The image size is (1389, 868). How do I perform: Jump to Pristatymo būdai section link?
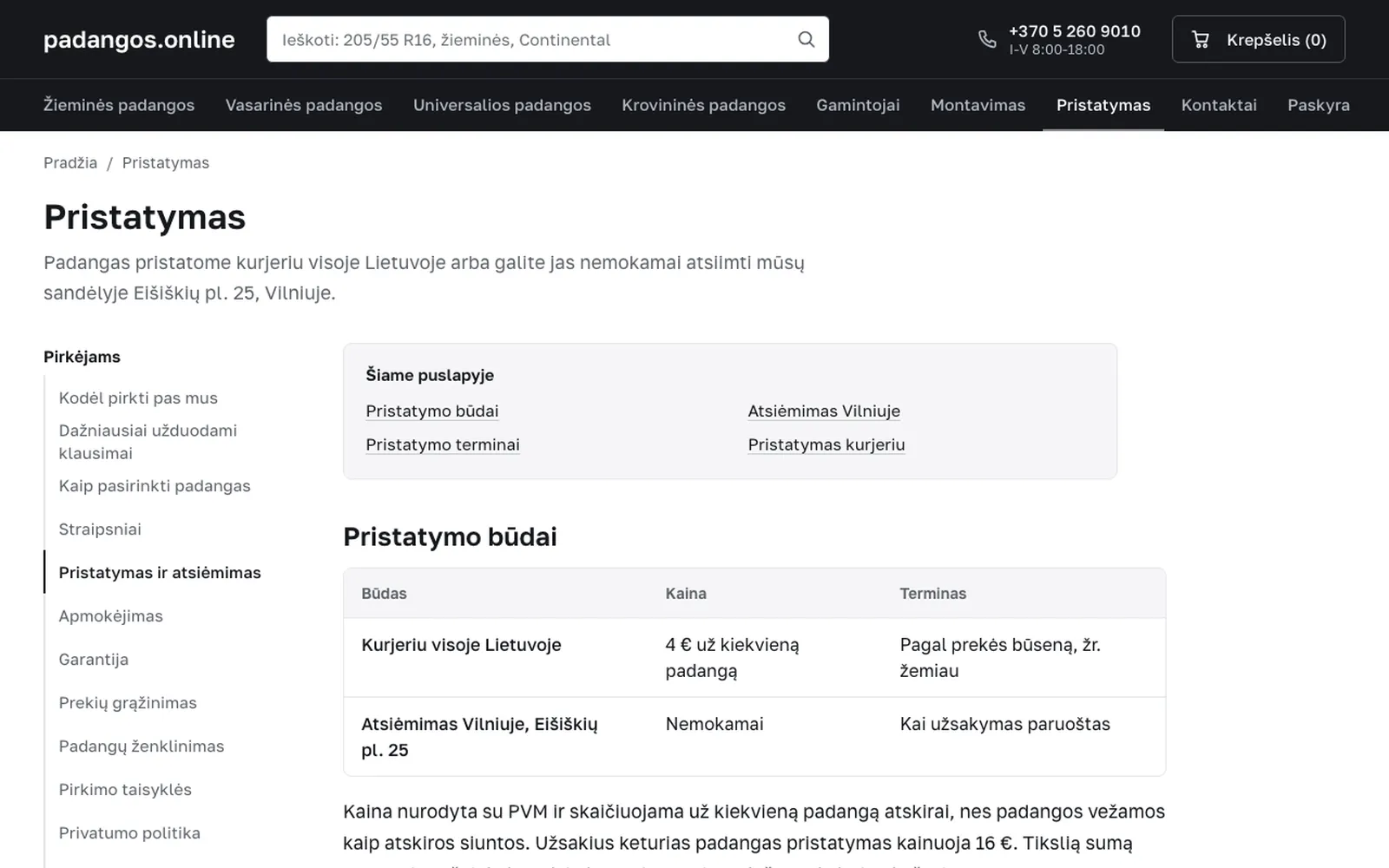pyautogui.click(x=432, y=411)
